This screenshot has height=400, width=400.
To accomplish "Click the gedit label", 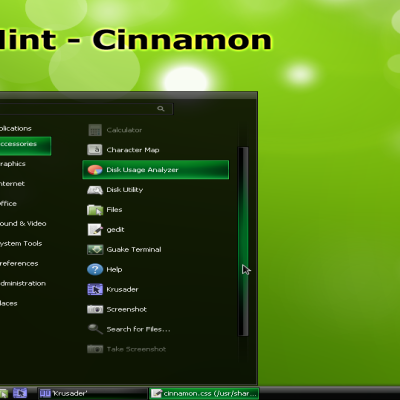I will (115, 230).
